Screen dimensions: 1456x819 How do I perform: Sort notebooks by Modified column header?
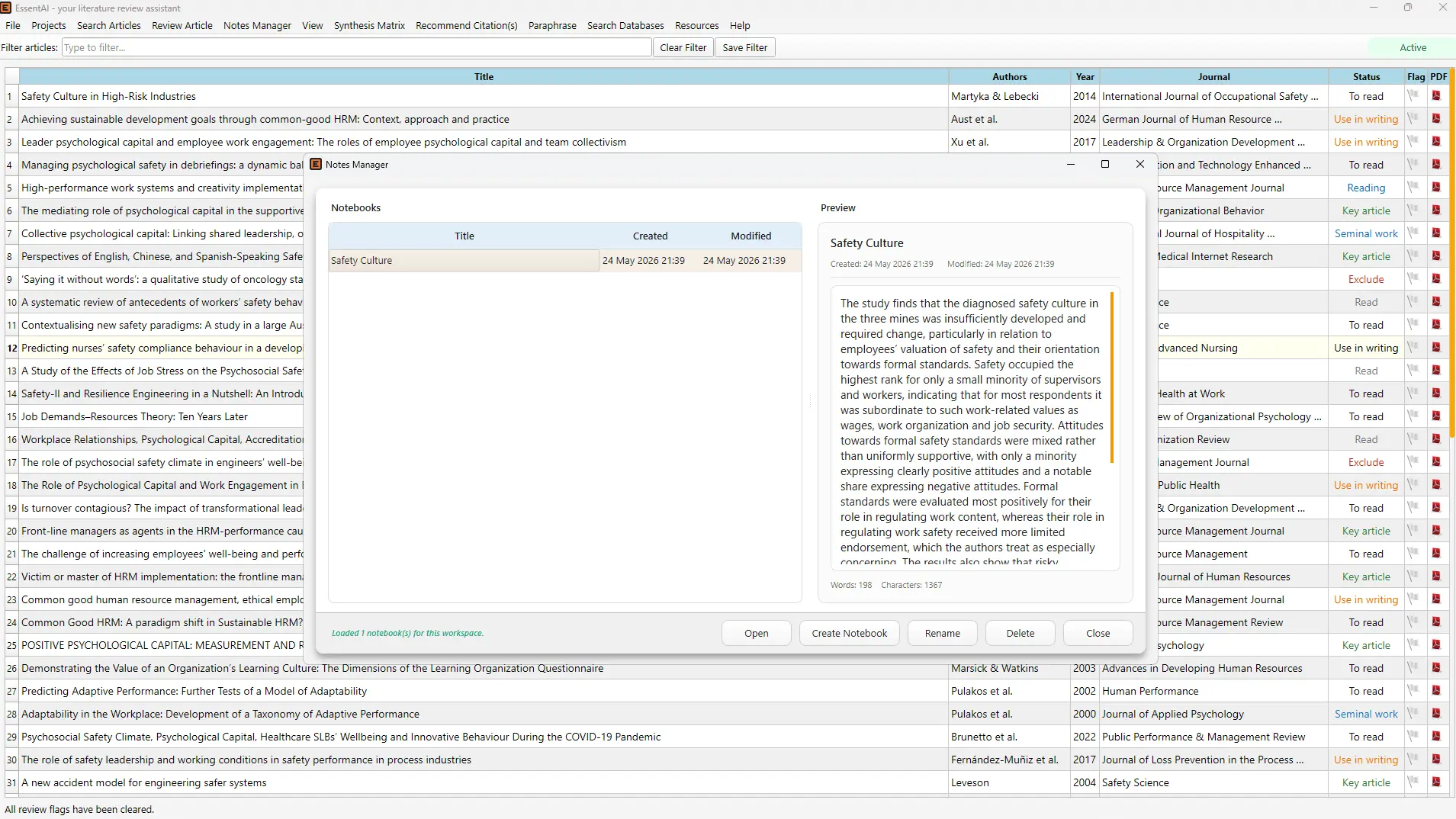[x=751, y=236]
